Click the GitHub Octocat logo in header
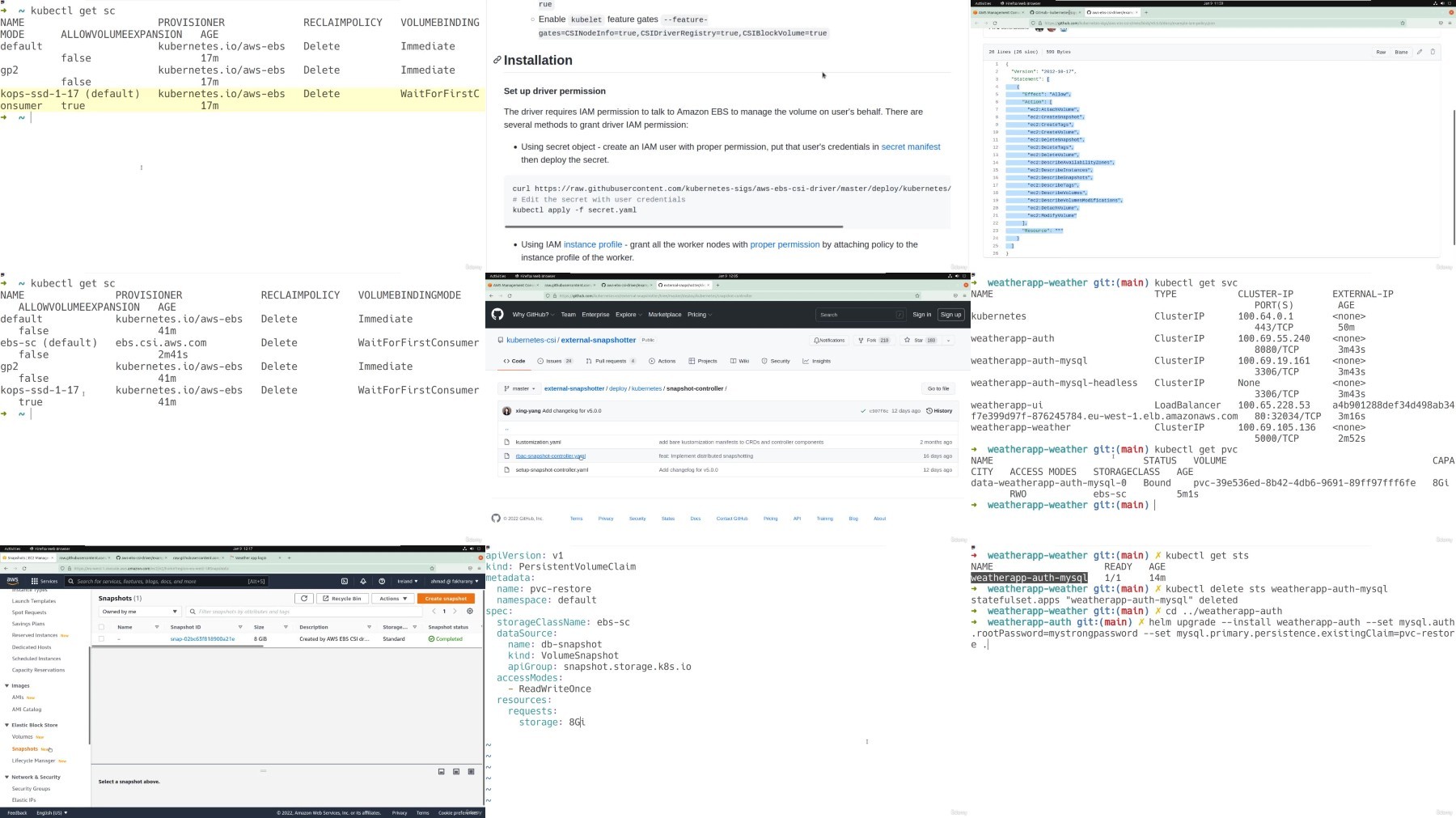The height and width of the screenshot is (818, 1456). (x=497, y=315)
